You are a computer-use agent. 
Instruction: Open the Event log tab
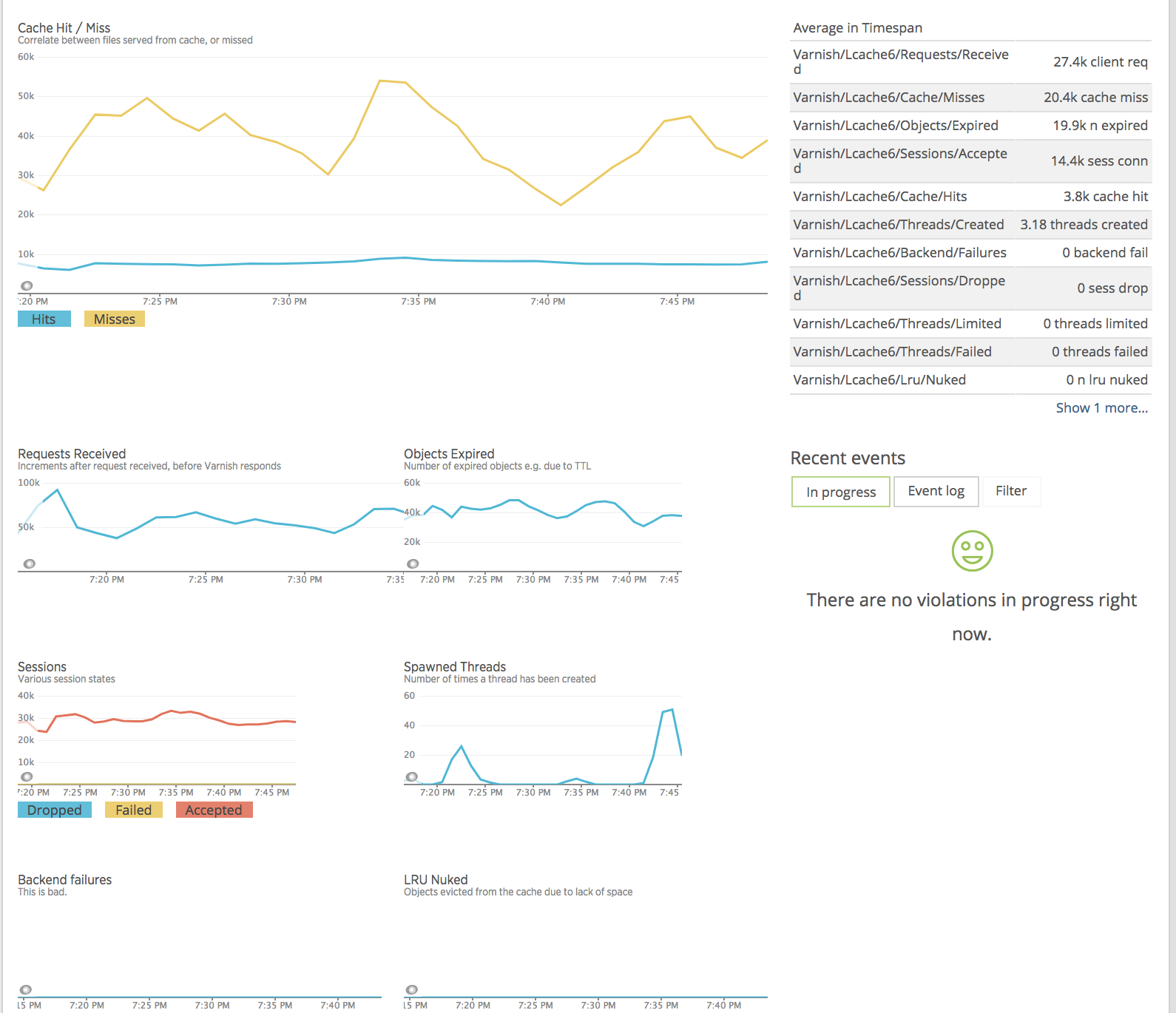936,492
